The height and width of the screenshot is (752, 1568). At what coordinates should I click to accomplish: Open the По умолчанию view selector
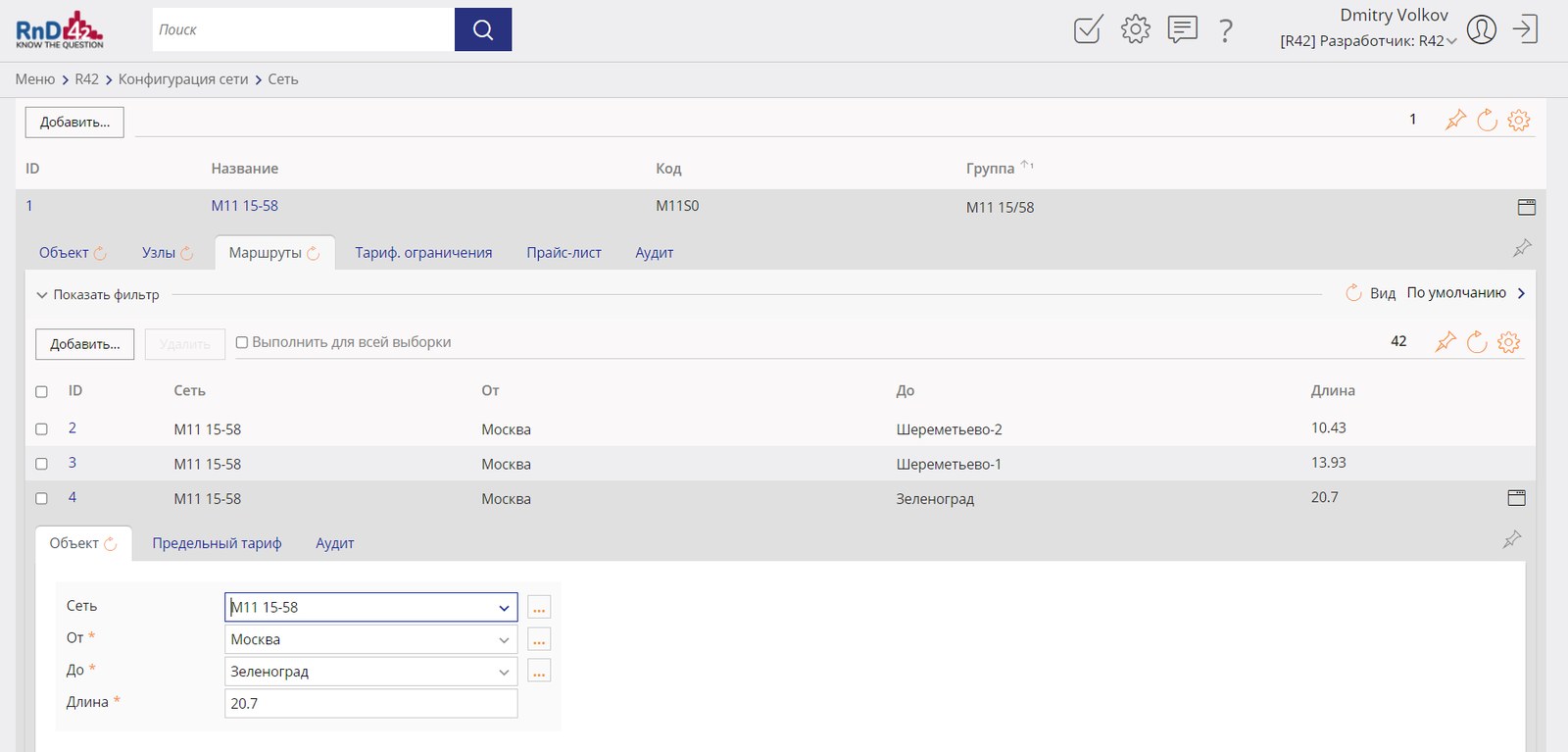[1466, 293]
